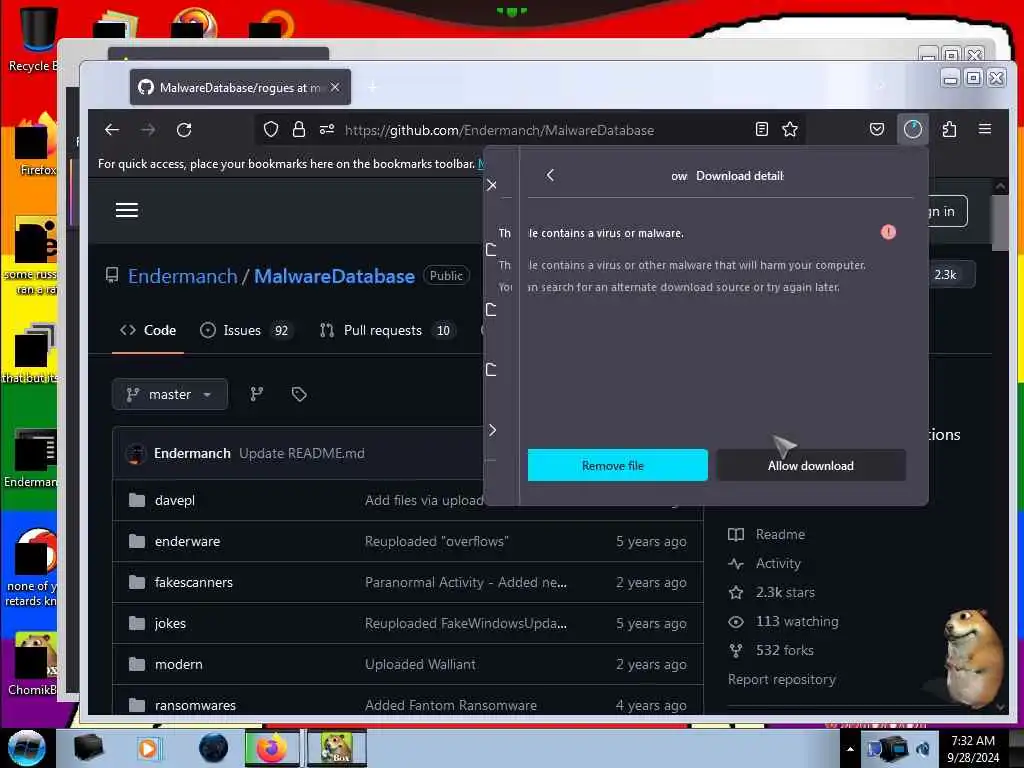Click the media player taskbar icon
Image resolution: width=1024 pixels, height=768 pixels.
point(148,748)
